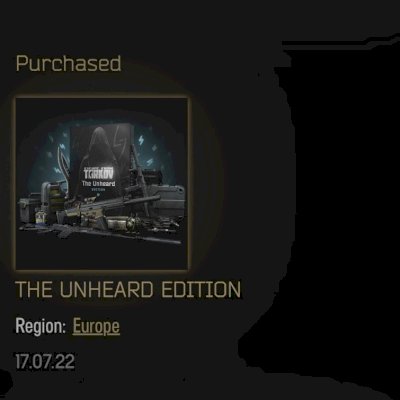Click The Unheard Edition package thumbnail

101,183
